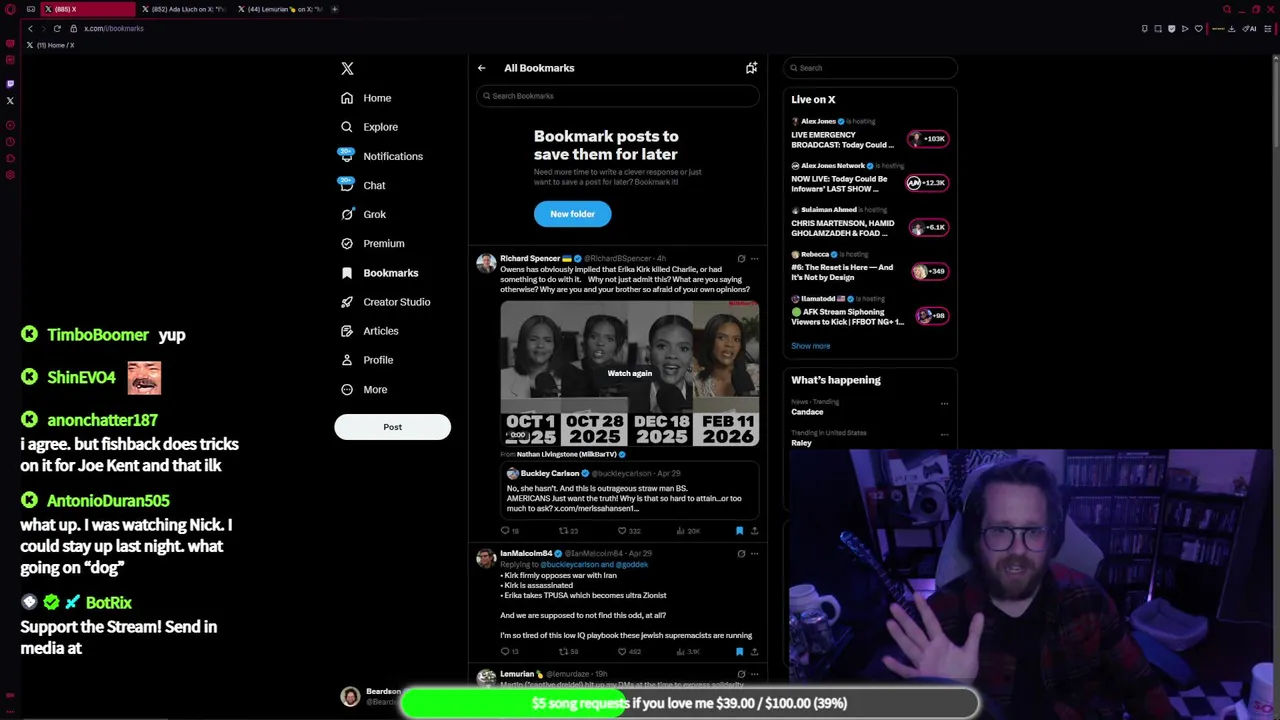Click the browser shield ad-blocker icon
Screen dimensions: 1280x720
tap(1171, 28)
